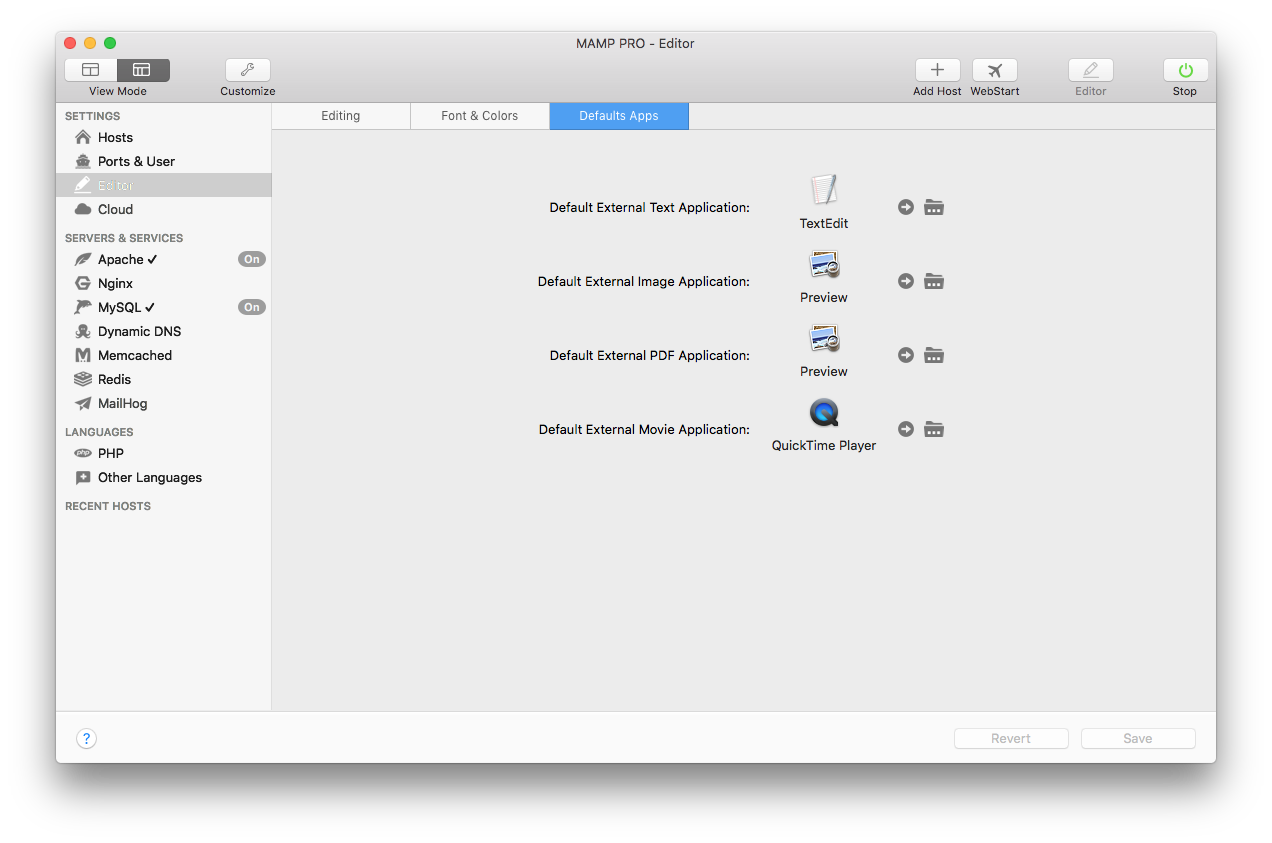
Task: Open the MySQL service settings
Action: coord(120,307)
